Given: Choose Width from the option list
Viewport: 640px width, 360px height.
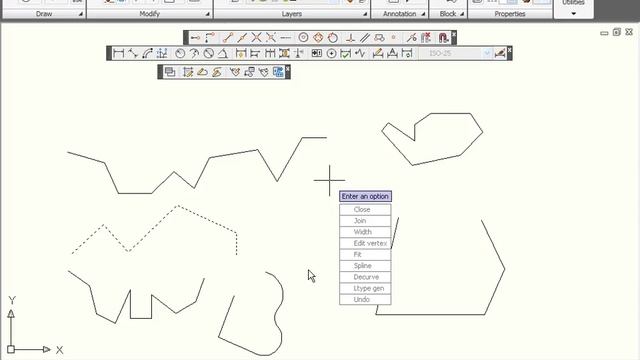Looking at the screenshot, I should 365,232.
